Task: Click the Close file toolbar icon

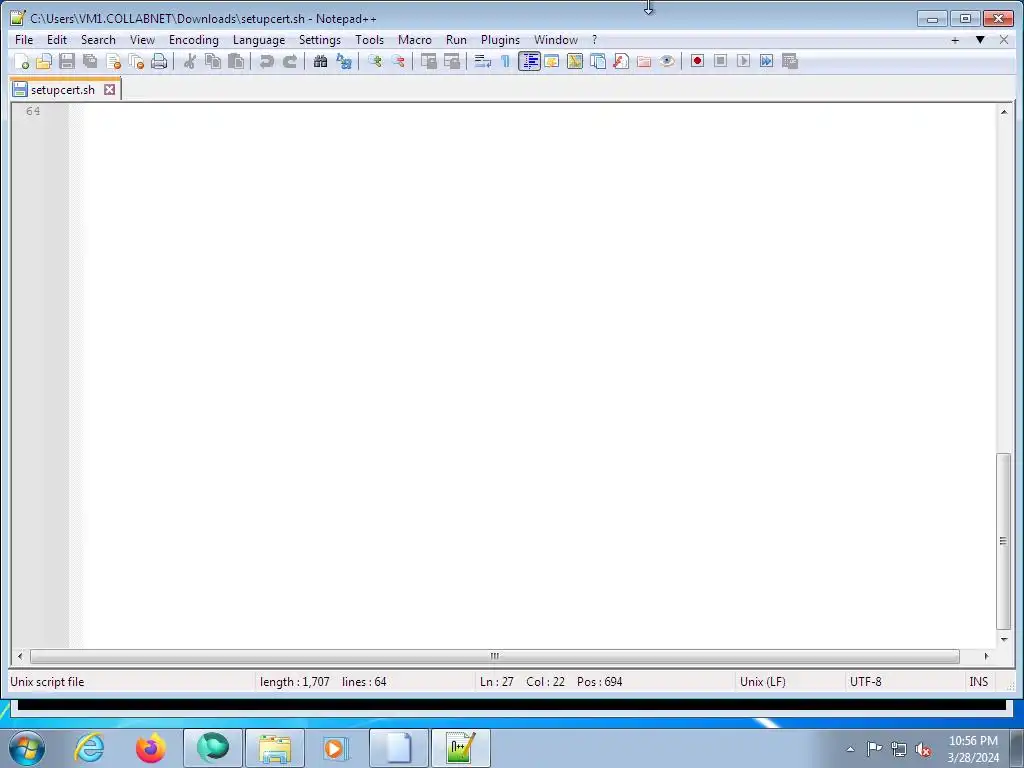Action: point(113,61)
